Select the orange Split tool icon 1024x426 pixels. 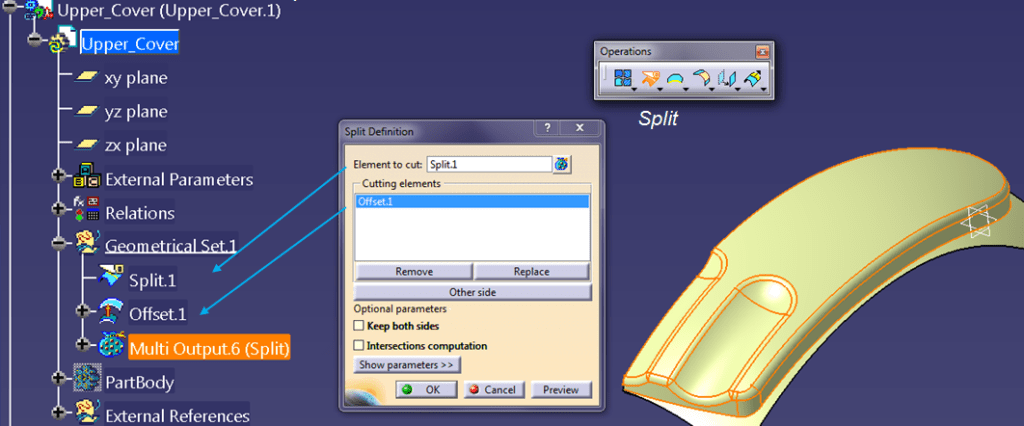650,78
